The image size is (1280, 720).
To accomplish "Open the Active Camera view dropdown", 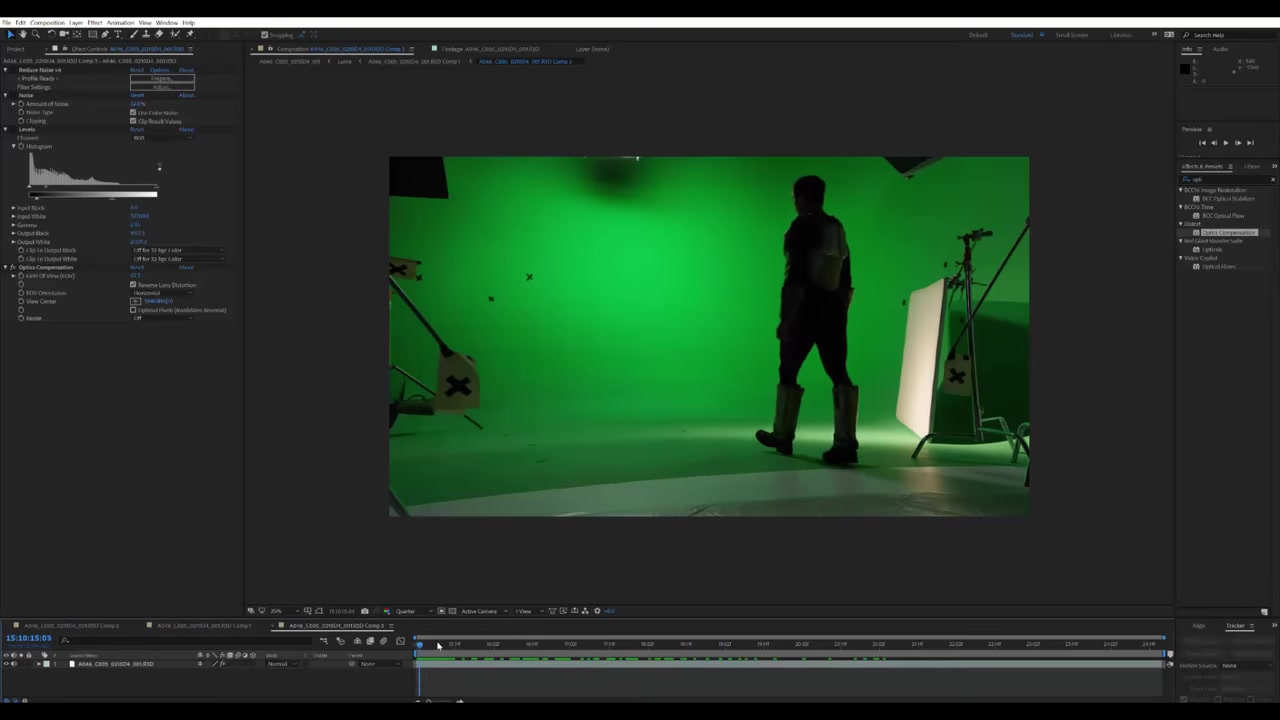I will click(482, 611).
